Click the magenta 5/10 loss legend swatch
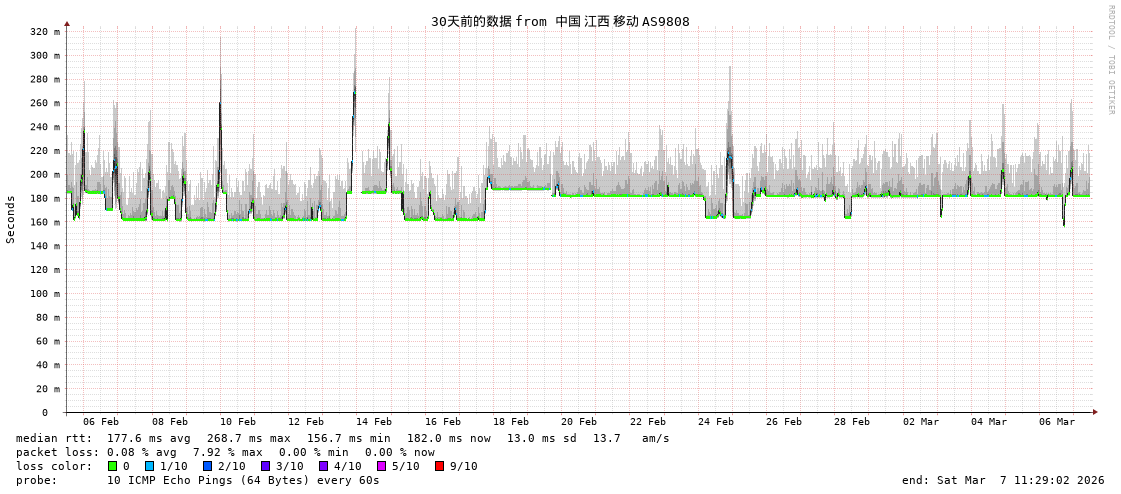This screenshot has height=494, width=1121. click(x=381, y=466)
